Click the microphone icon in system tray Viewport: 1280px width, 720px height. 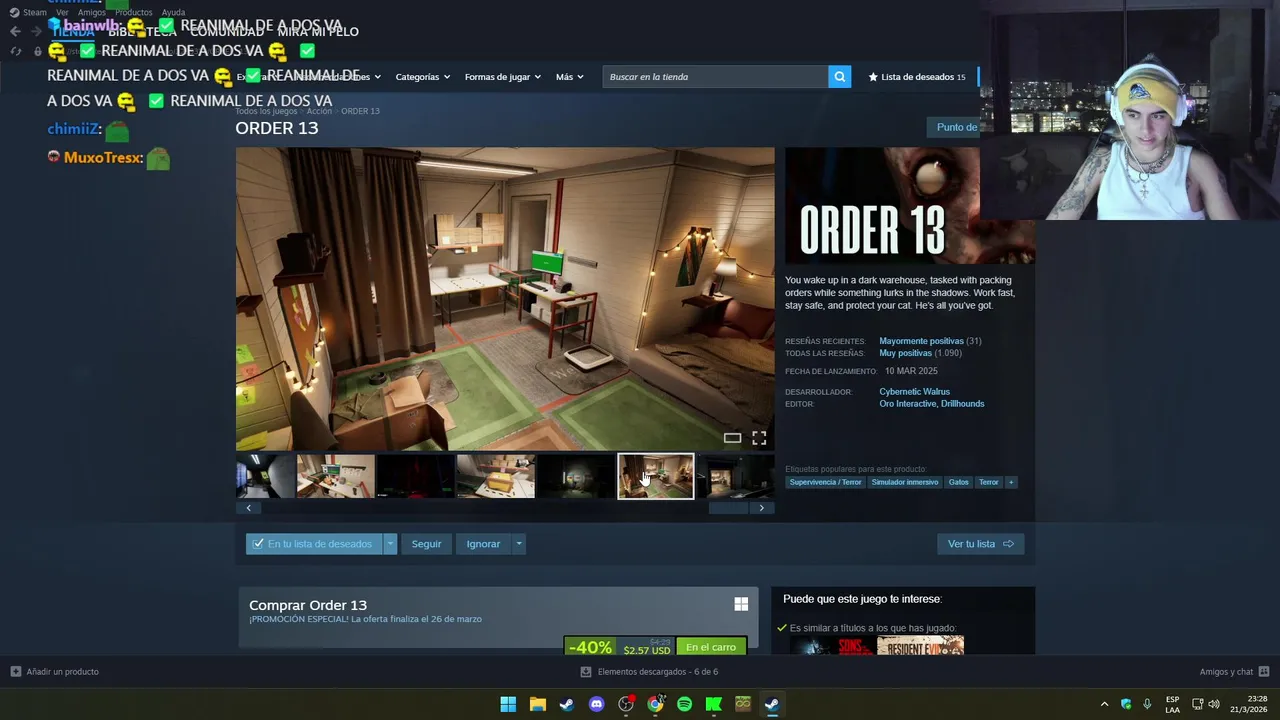(1147, 704)
